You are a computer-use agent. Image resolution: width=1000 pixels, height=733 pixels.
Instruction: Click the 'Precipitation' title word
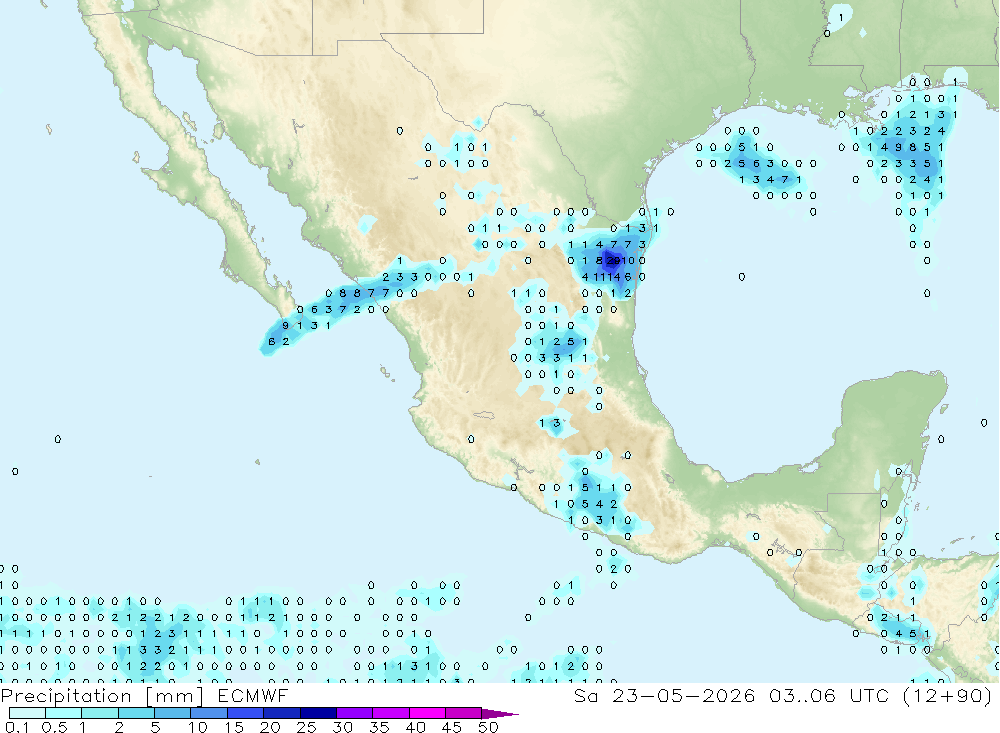tap(66, 696)
